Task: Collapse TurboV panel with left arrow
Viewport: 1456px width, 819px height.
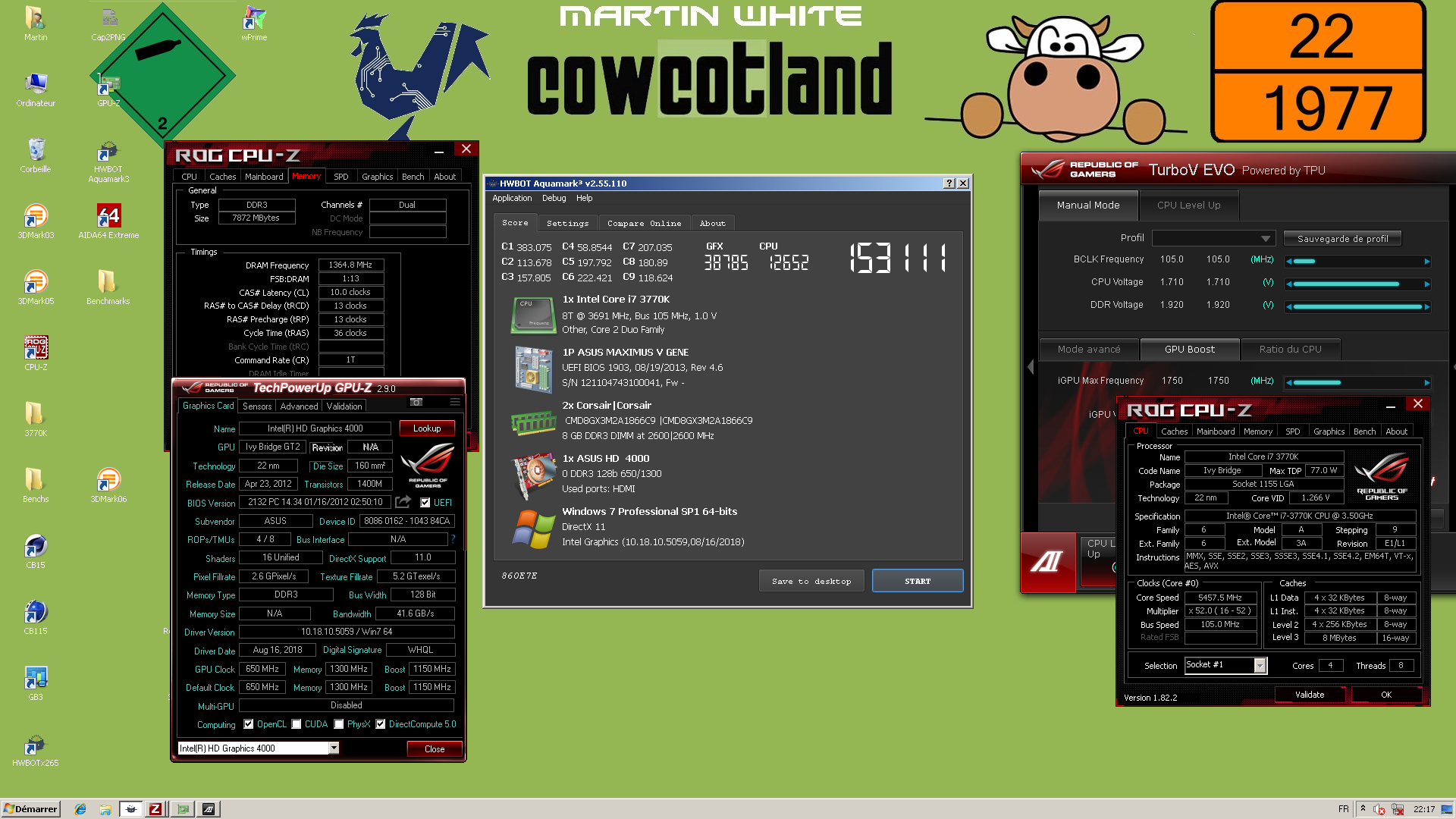Action: [1031, 367]
